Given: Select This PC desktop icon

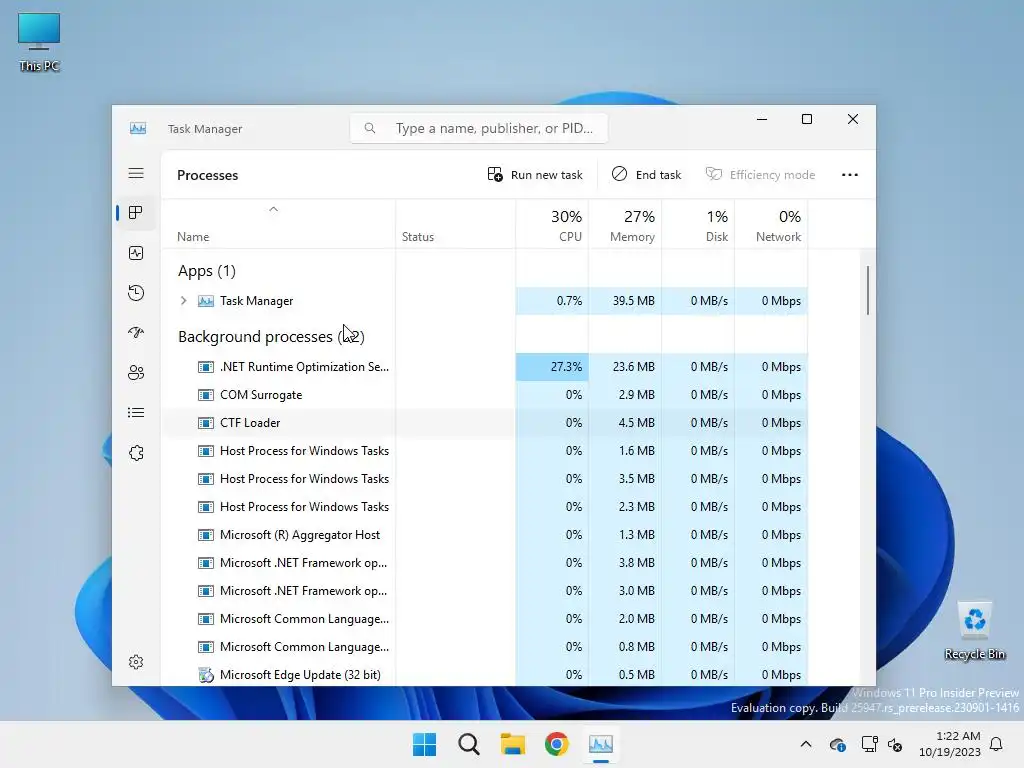Looking at the screenshot, I should 39,42.
